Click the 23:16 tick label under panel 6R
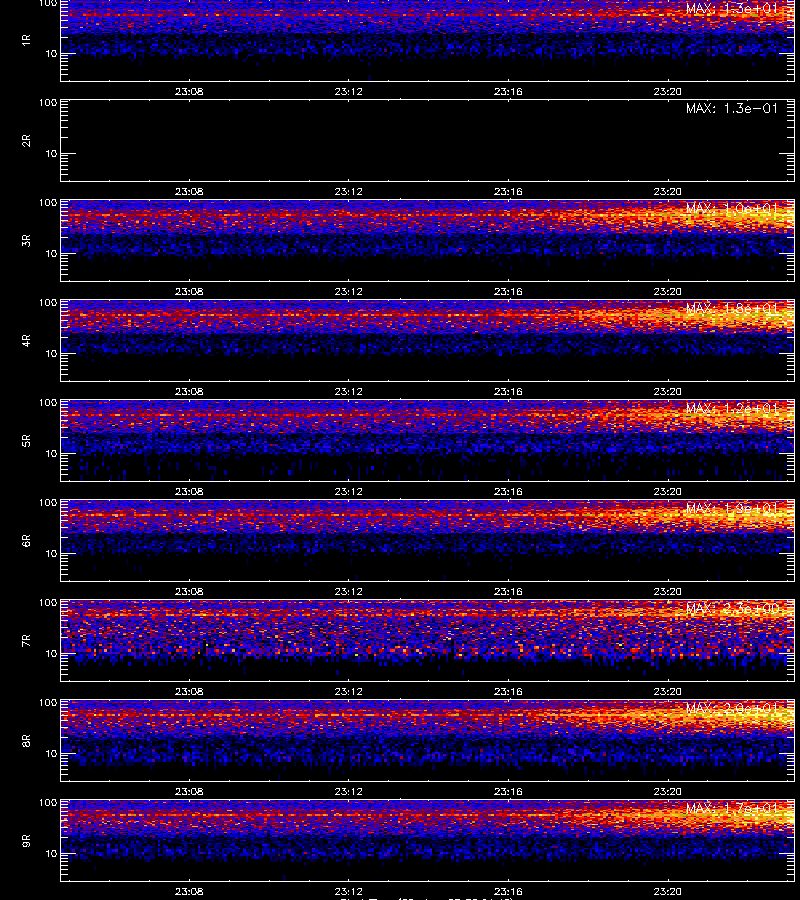This screenshot has height=900, width=800. [508, 591]
